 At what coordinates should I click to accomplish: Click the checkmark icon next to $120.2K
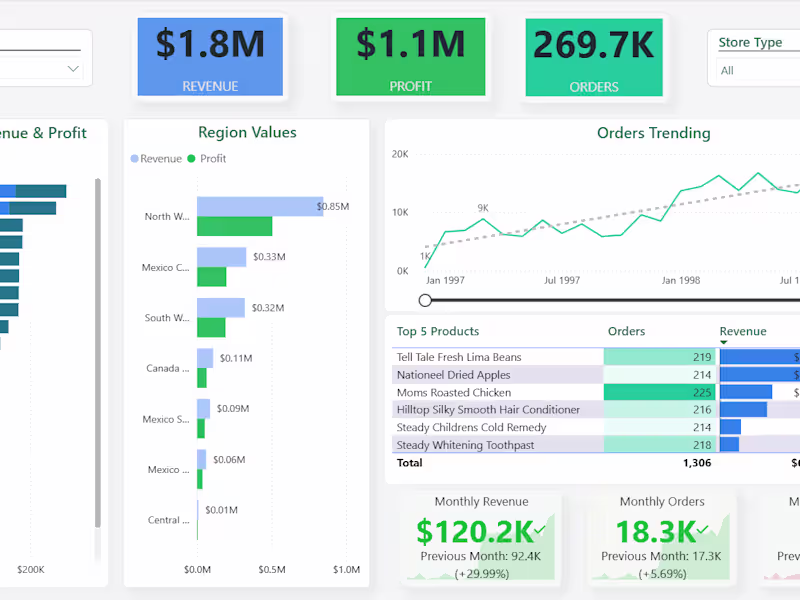coord(540,531)
